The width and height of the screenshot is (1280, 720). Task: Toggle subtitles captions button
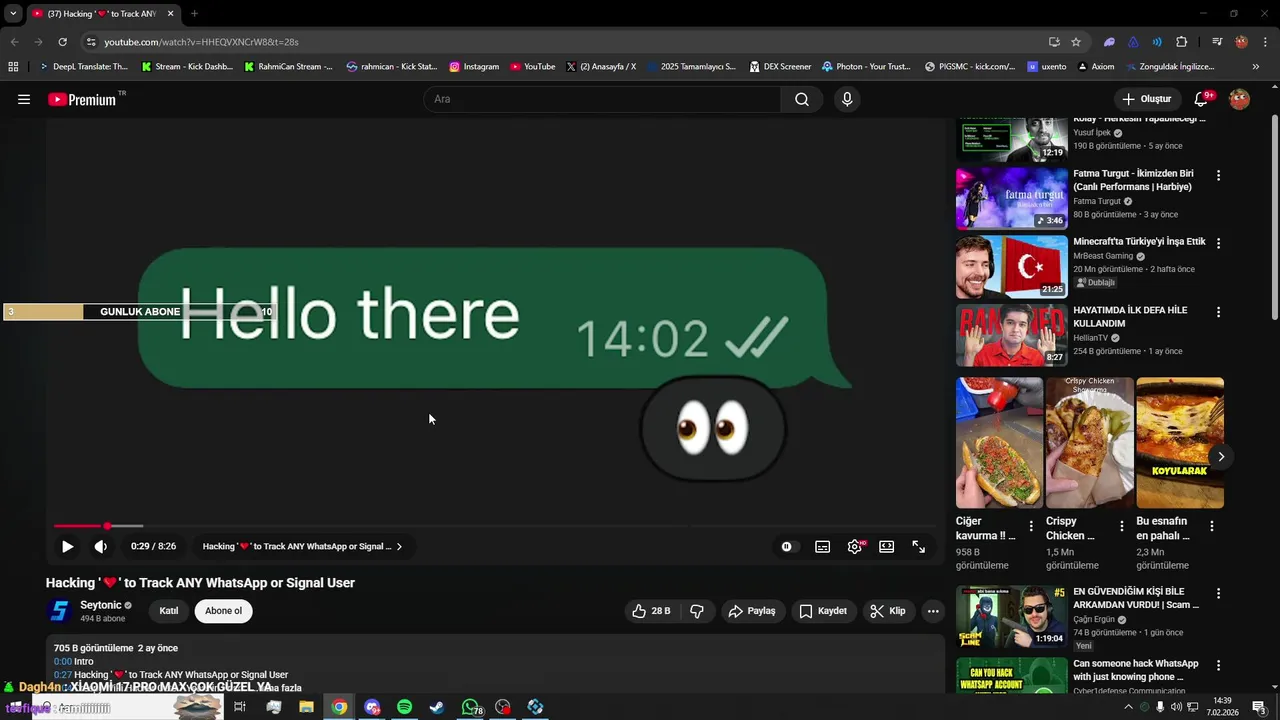[x=822, y=546]
